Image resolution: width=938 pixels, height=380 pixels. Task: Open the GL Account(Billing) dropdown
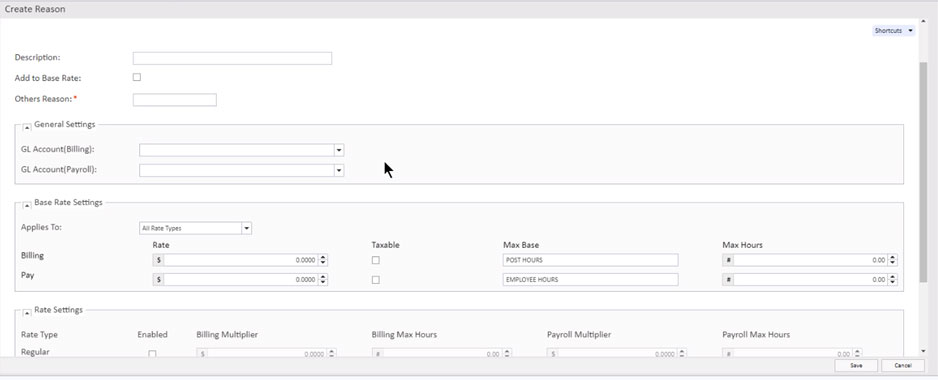click(339, 150)
